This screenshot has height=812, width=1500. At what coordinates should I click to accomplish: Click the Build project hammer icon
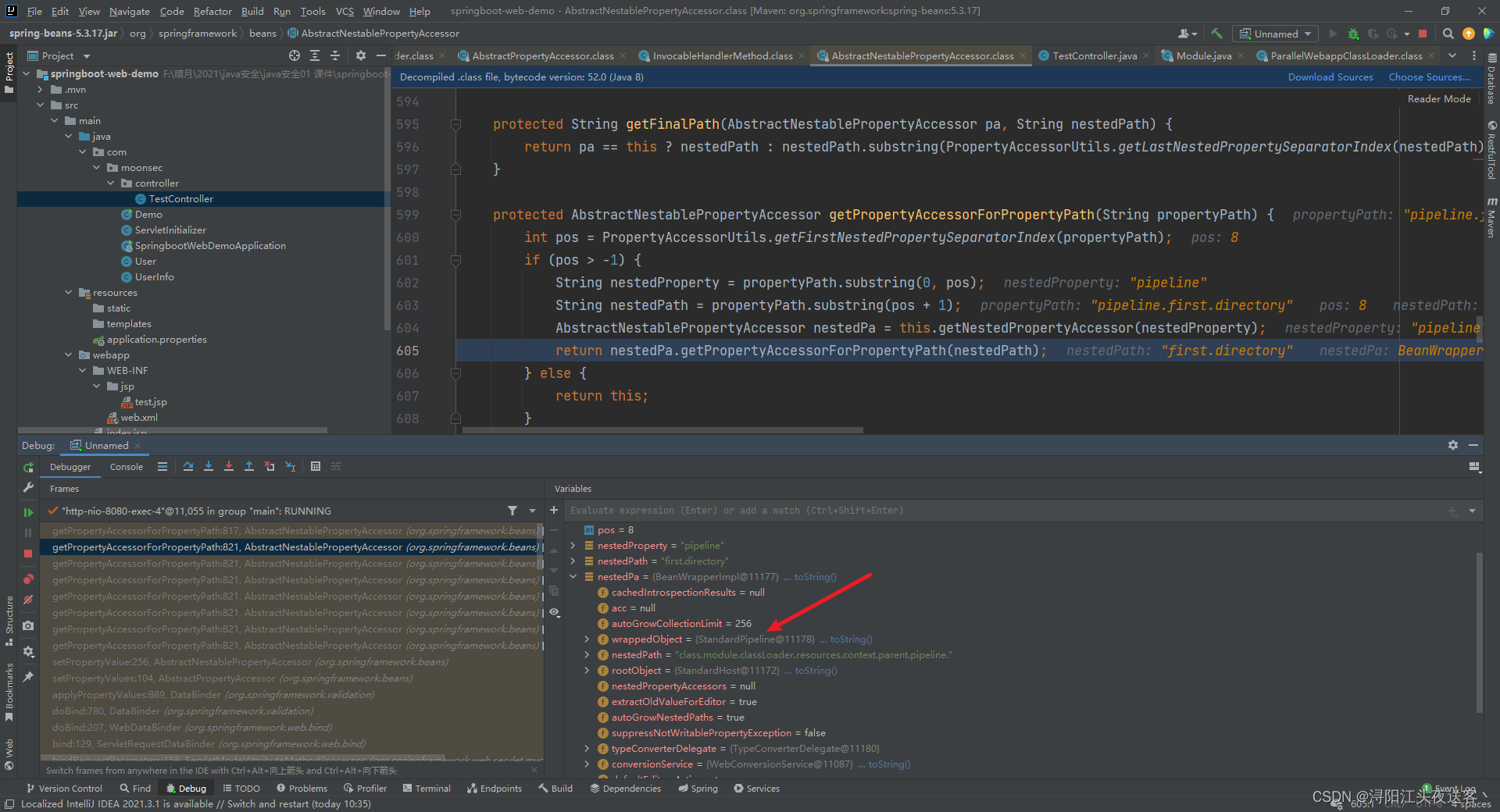click(1216, 34)
